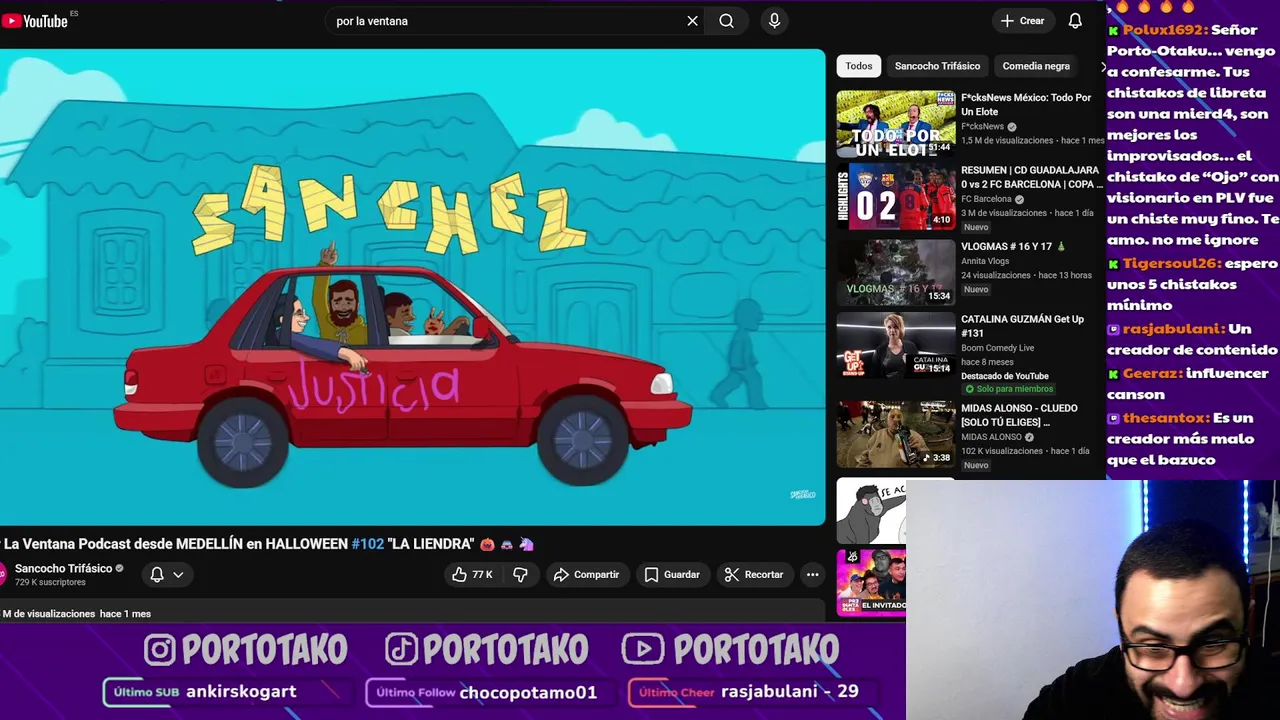Image resolution: width=1280 pixels, height=720 pixels.
Task: Click the MIDAS ALONSO channel name
Action: pos(991,437)
